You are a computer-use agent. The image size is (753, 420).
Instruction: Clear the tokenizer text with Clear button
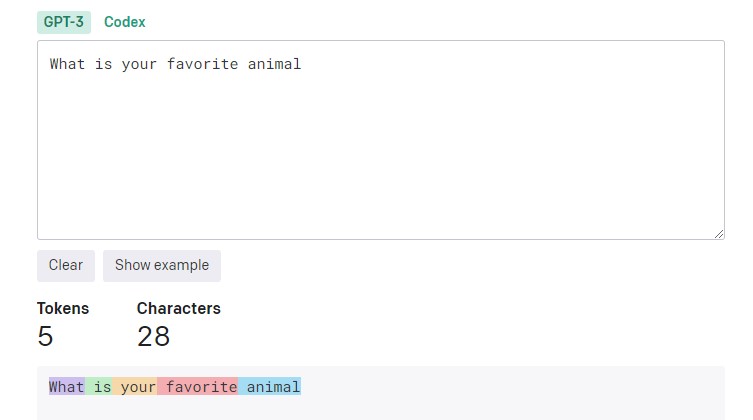point(66,265)
